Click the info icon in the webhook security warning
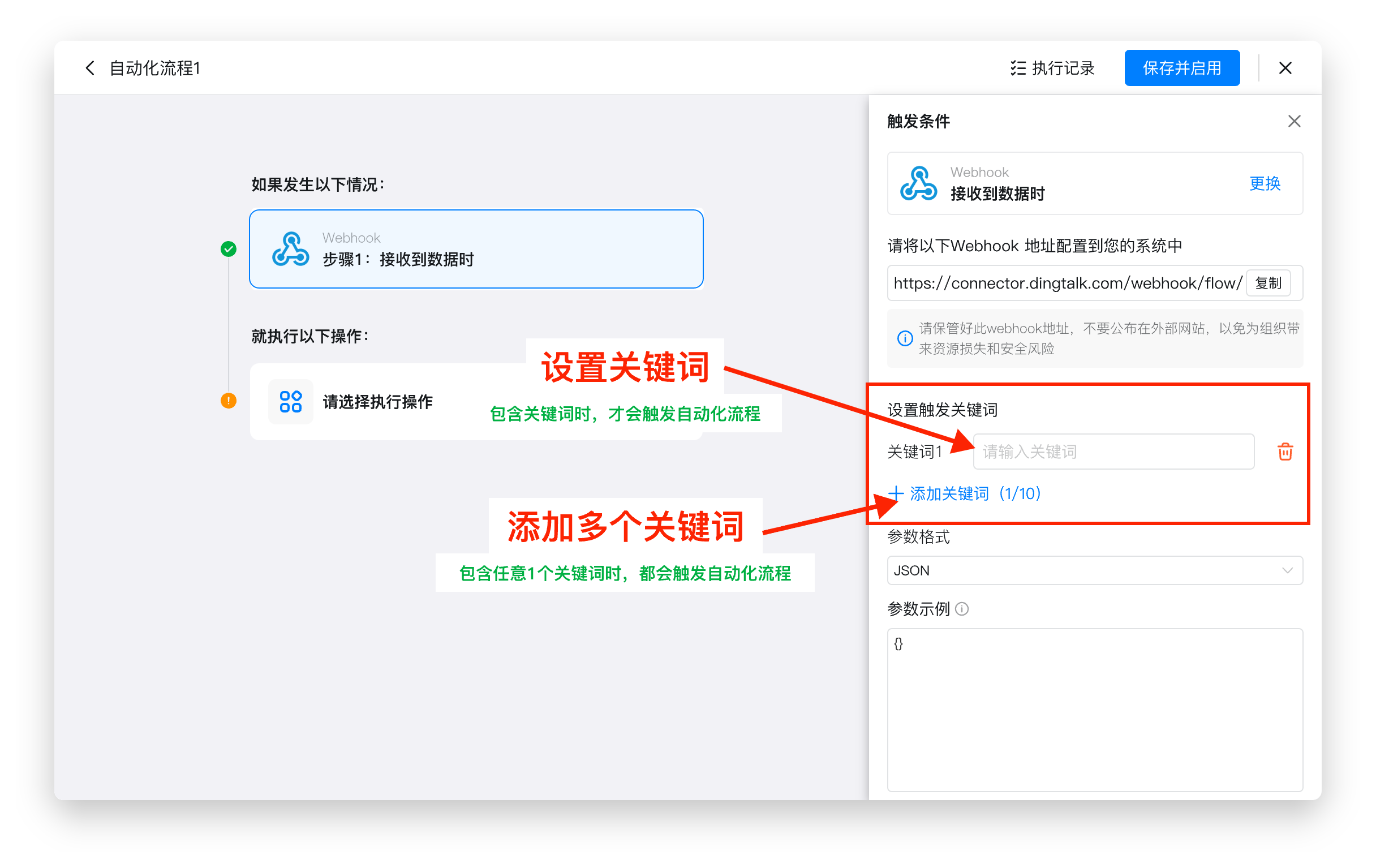Viewport: 1376px width, 868px height. point(905,338)
